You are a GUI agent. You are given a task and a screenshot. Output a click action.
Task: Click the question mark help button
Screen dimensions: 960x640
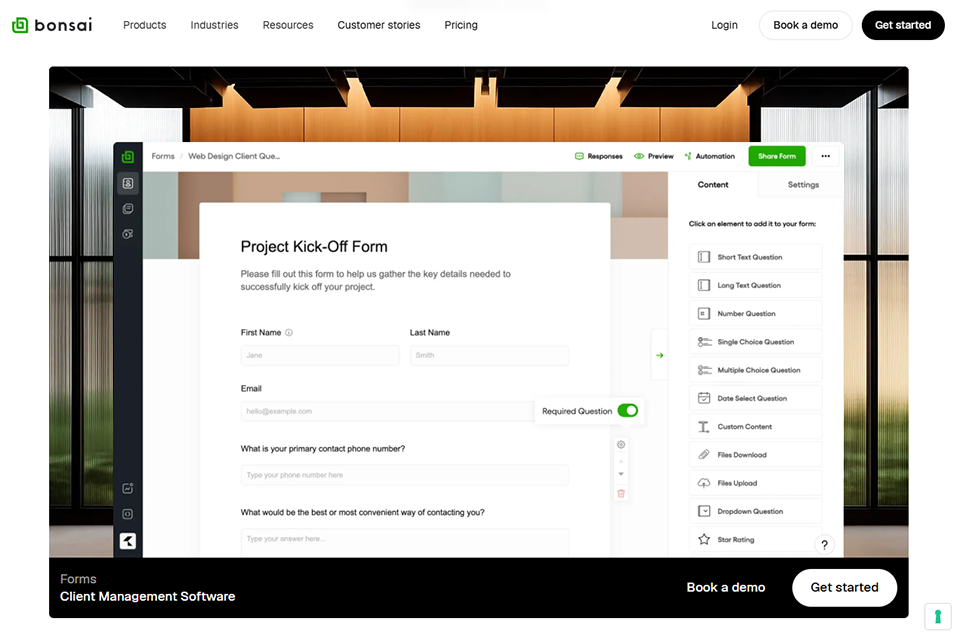(824, 544)
